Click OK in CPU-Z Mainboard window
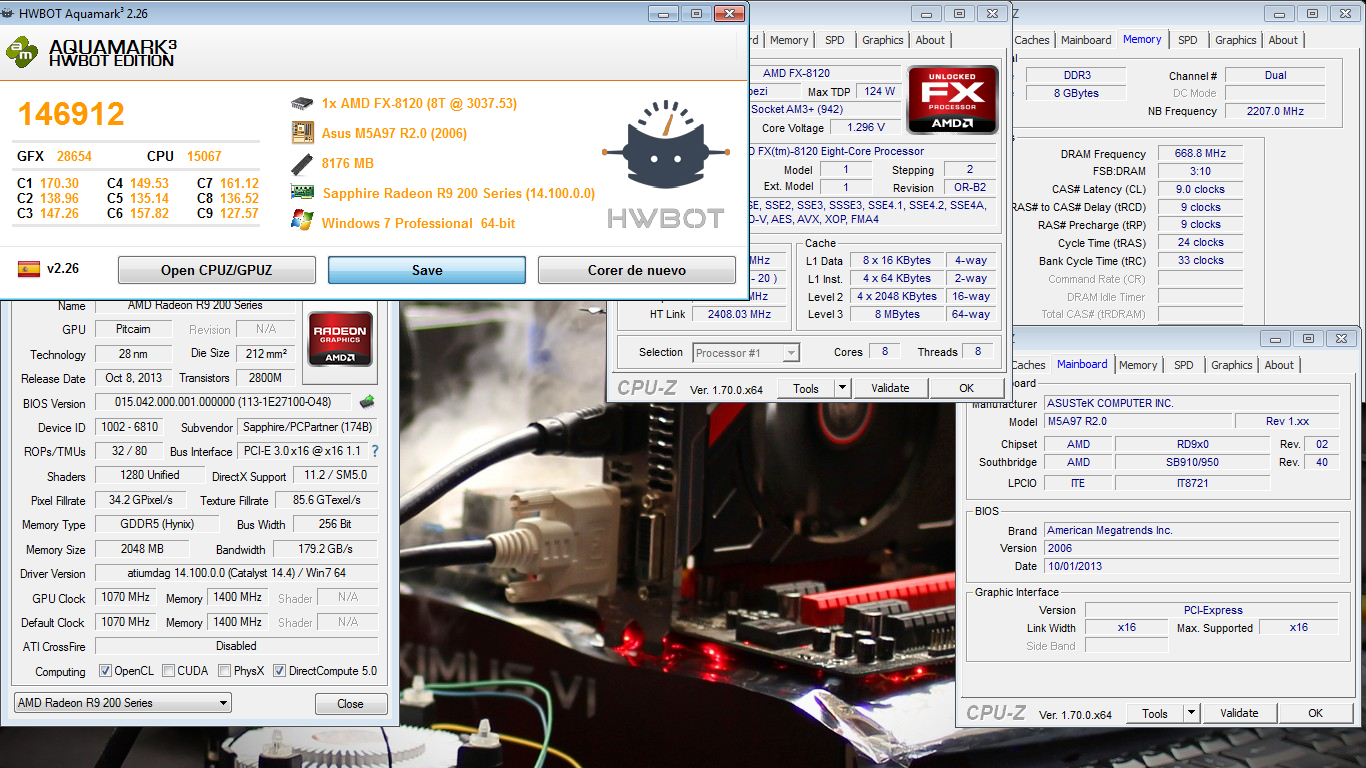 point(1315,713)
